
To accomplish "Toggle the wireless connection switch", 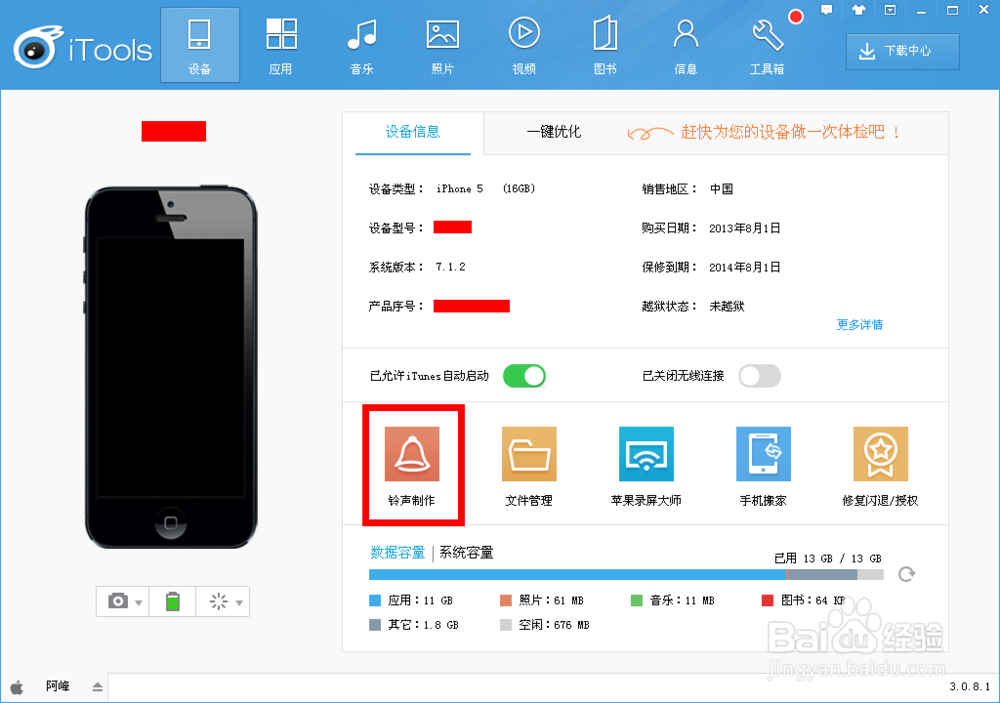I will coord(760,376).
